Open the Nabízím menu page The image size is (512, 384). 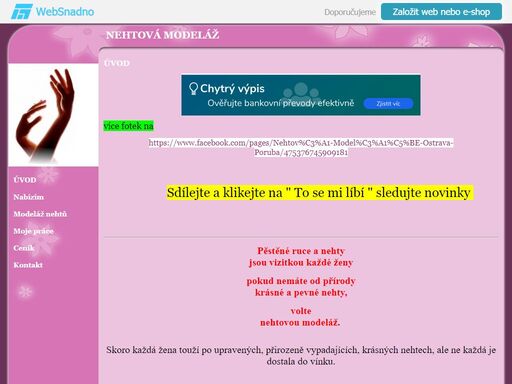click(29, 197)
